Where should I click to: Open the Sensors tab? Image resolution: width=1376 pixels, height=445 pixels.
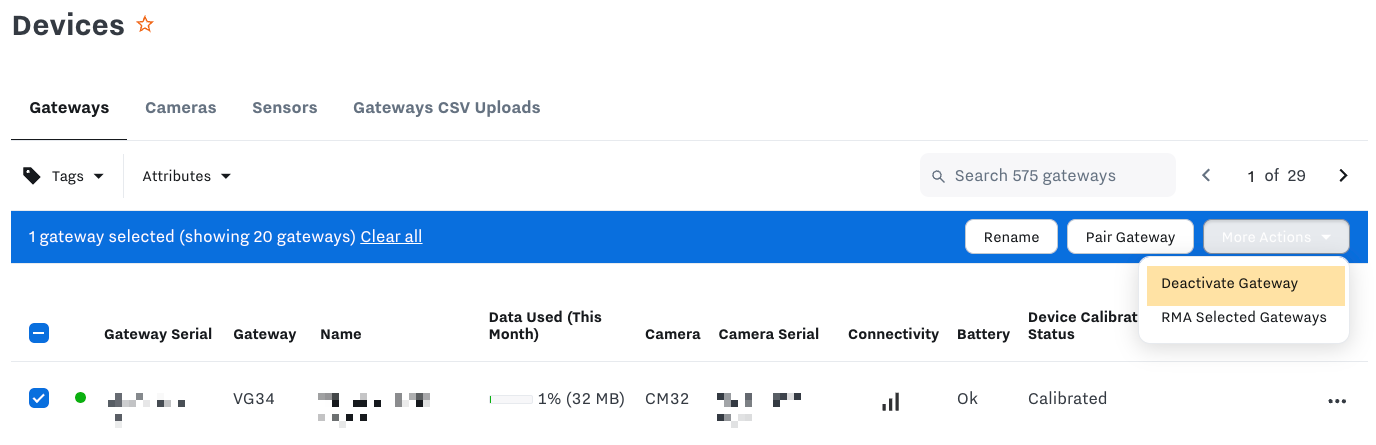pyautogui.click(x=284, y=108)
